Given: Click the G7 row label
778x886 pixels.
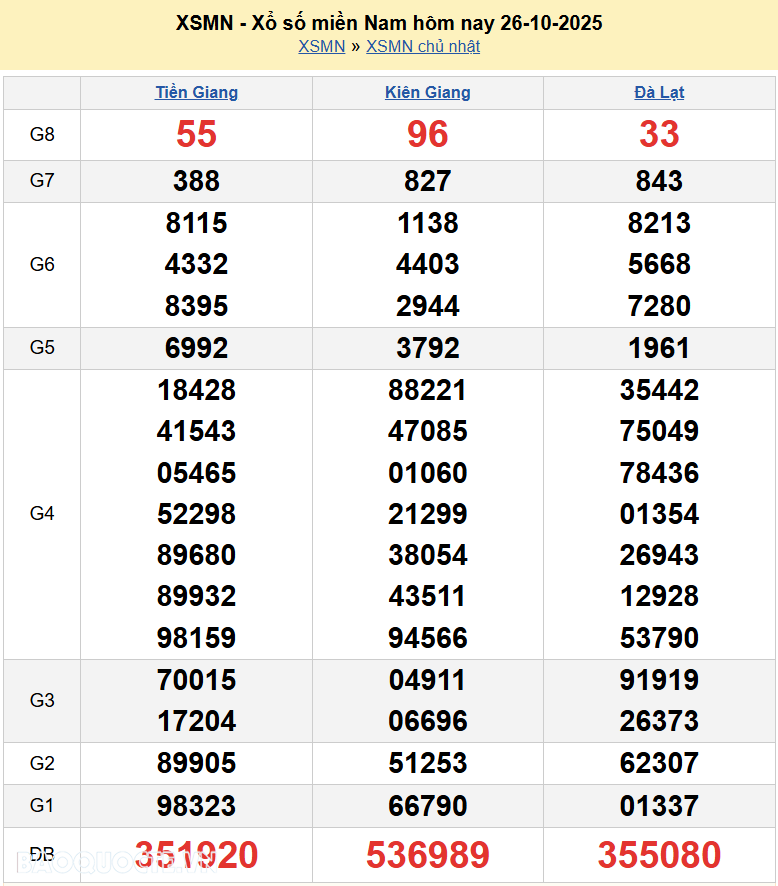Looking at the screenshot, I should click(x=42, y=181).
